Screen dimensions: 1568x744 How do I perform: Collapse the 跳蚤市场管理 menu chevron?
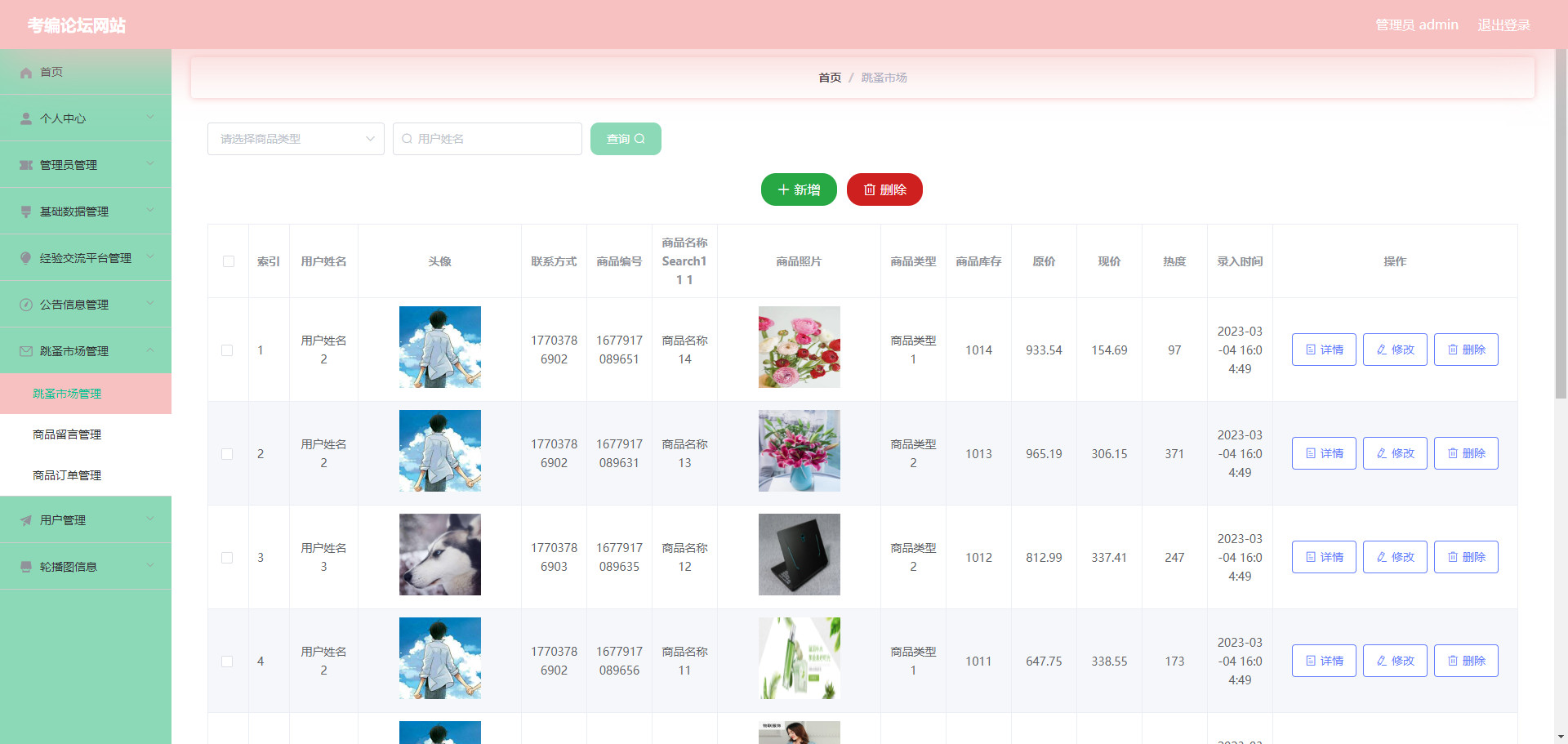150,350
